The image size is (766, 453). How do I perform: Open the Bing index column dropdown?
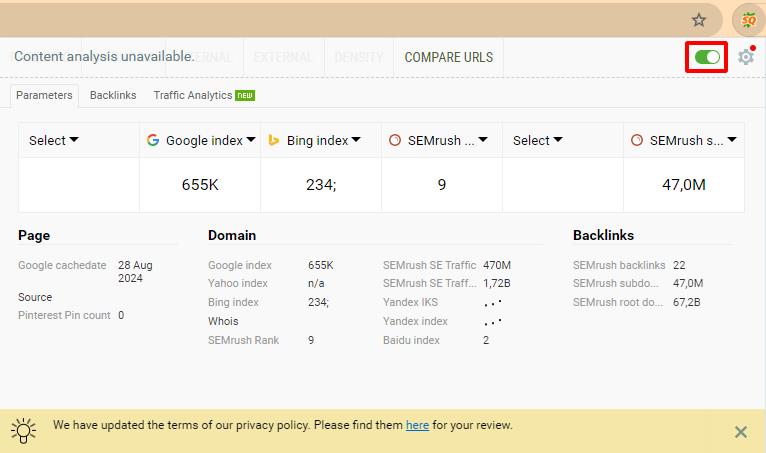pyautogui.click(x=356, y=141)
